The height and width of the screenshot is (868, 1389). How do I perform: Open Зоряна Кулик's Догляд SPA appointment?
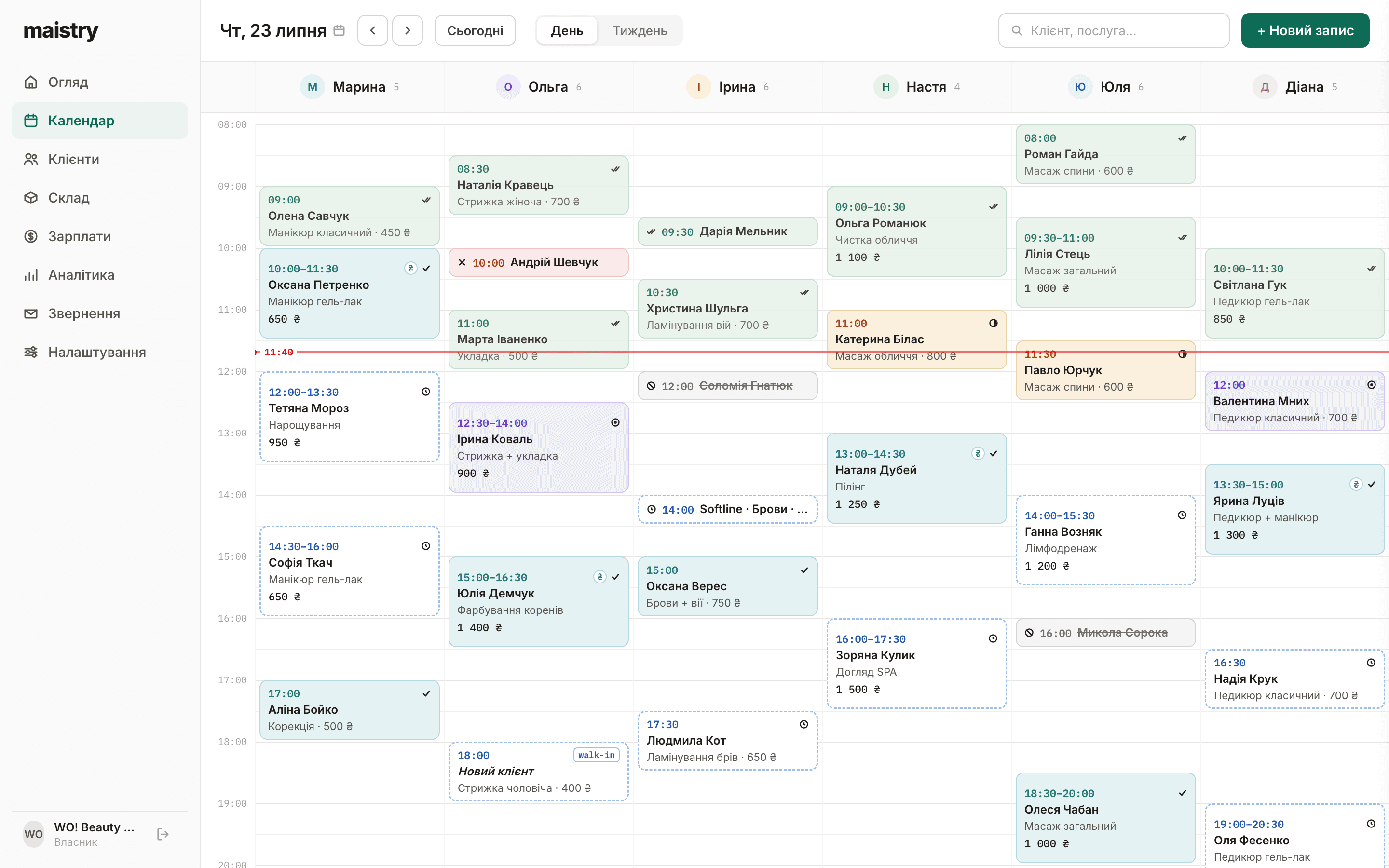point(917,664)
